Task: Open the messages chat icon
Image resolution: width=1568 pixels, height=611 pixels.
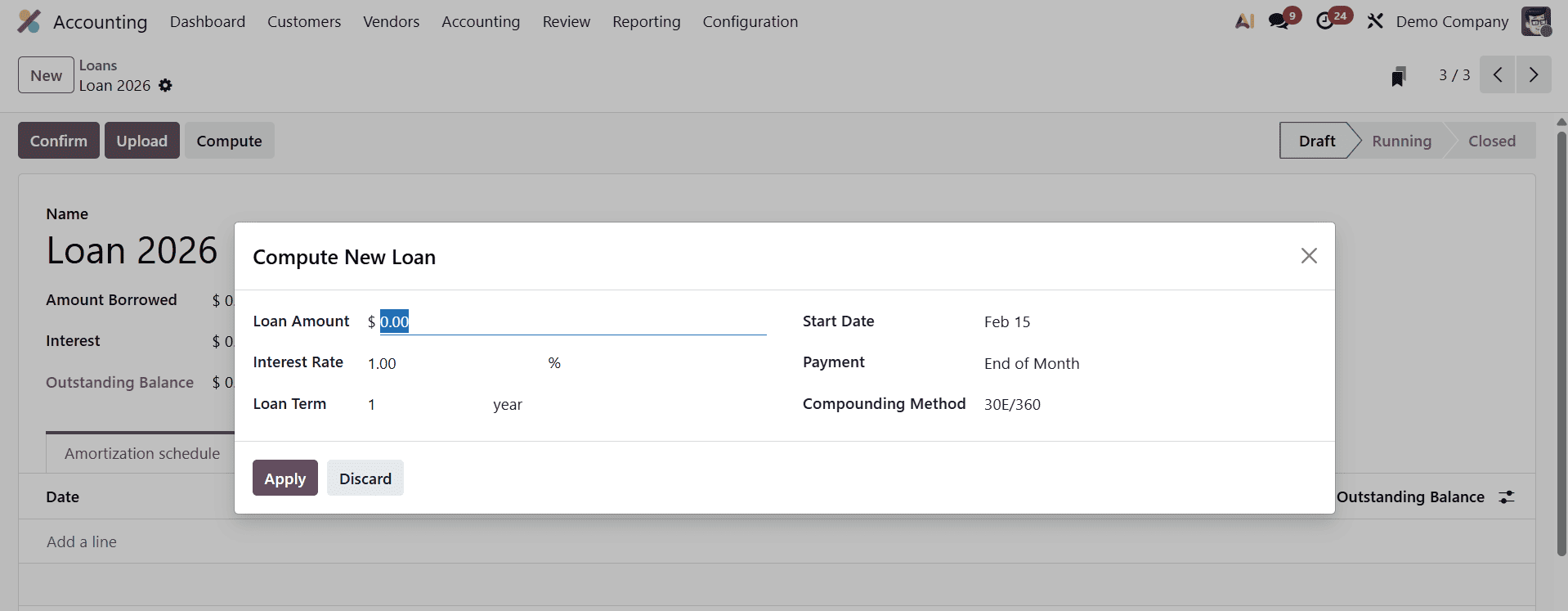Action: point(1279,21)
